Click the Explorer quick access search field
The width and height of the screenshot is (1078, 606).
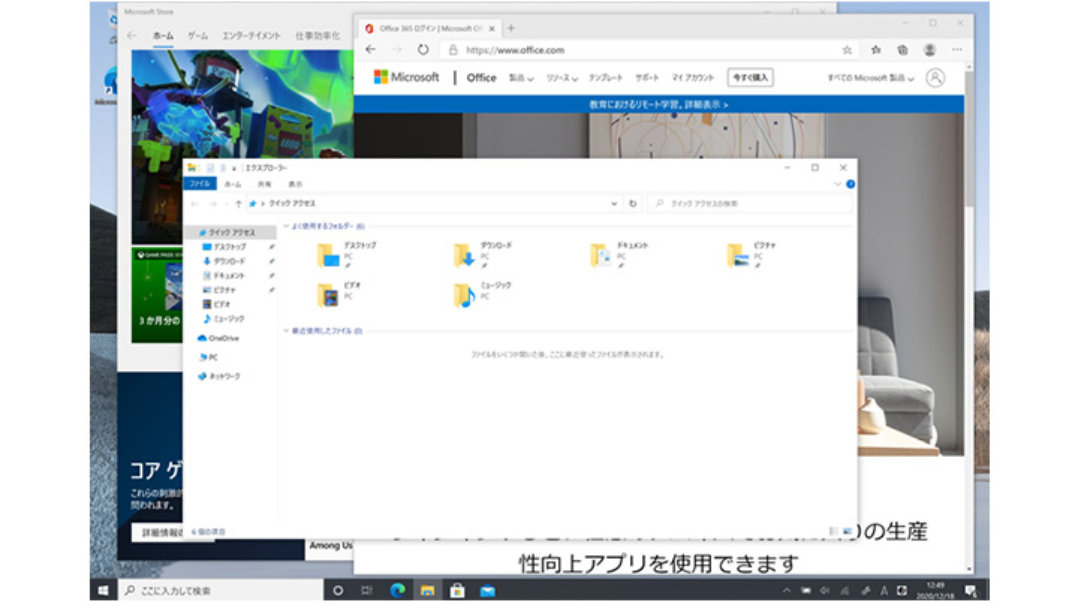(749, 204)
